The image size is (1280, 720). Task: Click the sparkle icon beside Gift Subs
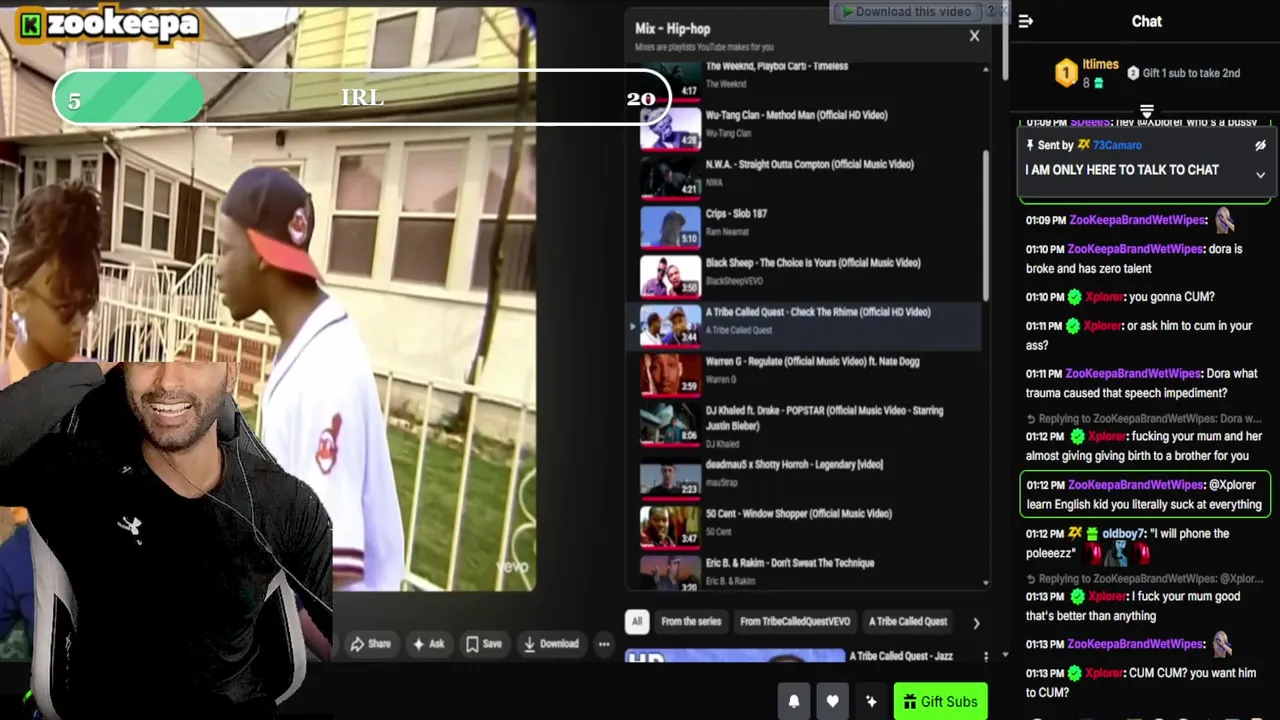[871, 702]
